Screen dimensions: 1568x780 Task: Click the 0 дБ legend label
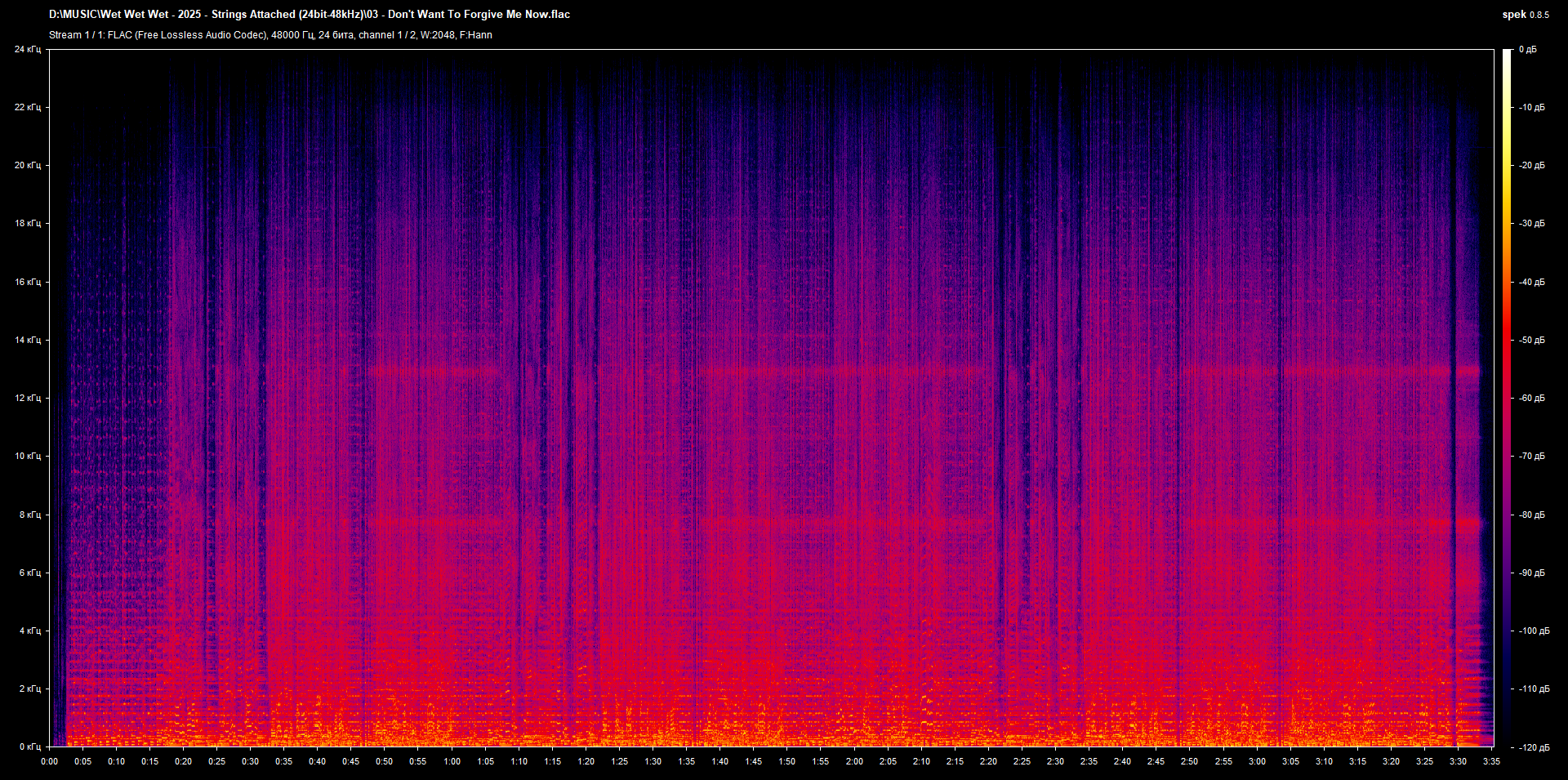pyautogui.click(x=1528, y=49)
